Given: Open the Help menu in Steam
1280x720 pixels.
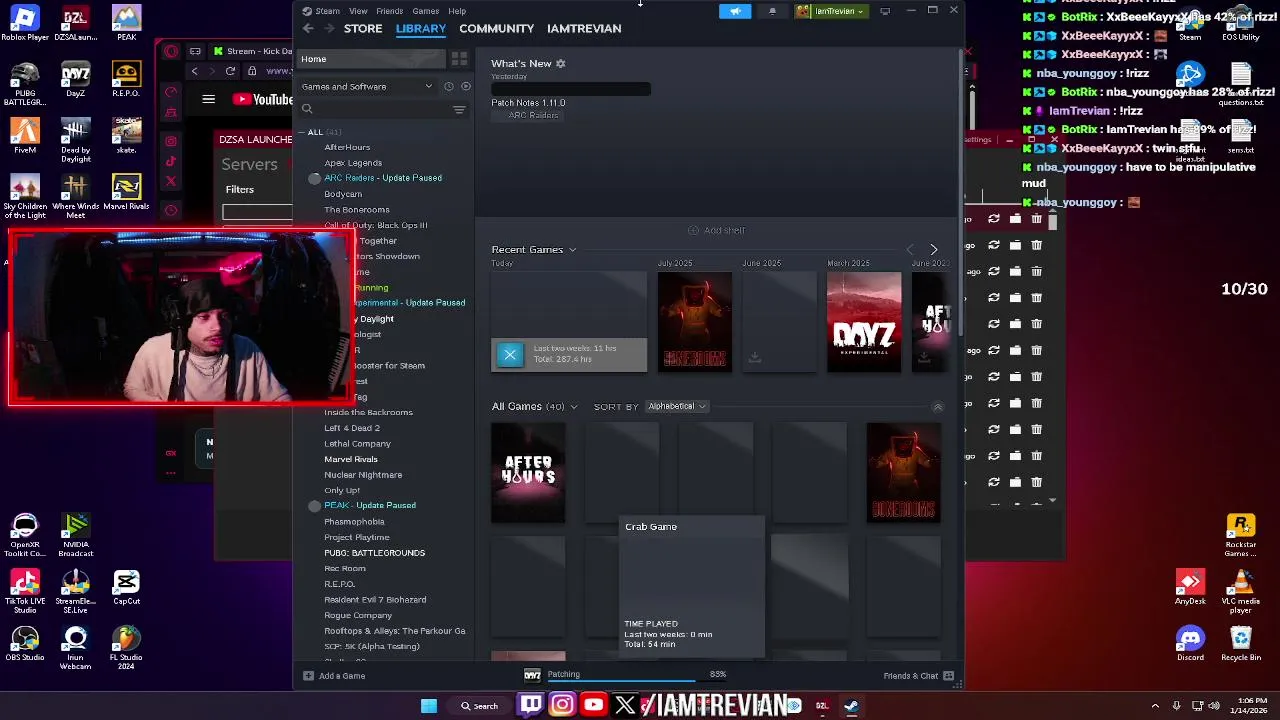Looking at the screenshot, I should pyautogui.click(x=457, y=11).
